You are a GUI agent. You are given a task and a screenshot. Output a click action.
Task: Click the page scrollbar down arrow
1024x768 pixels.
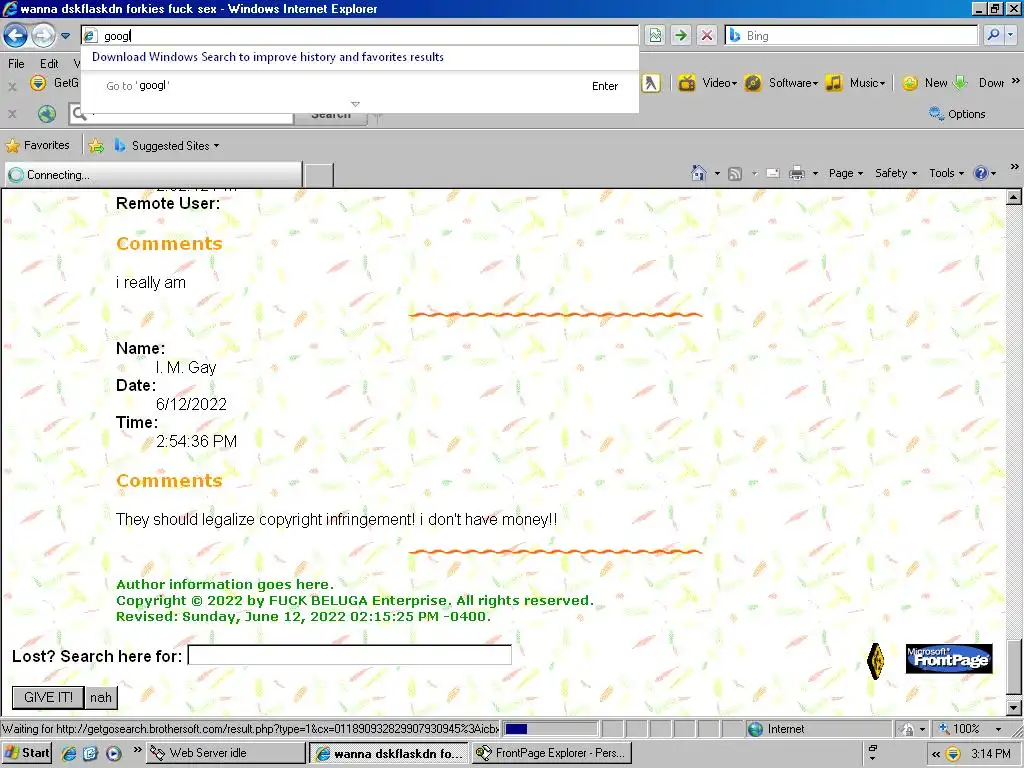tap(1014, 708)
